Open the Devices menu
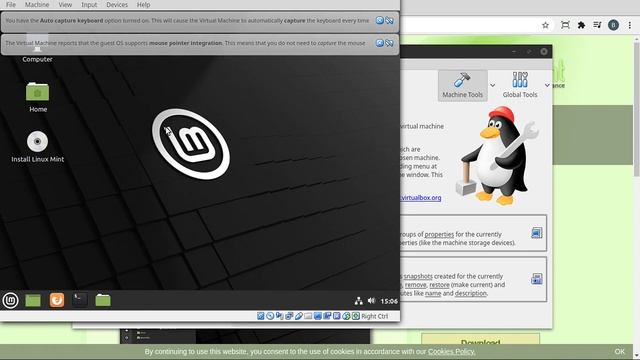Screen dimensions: 640x360 pos(117,5)
